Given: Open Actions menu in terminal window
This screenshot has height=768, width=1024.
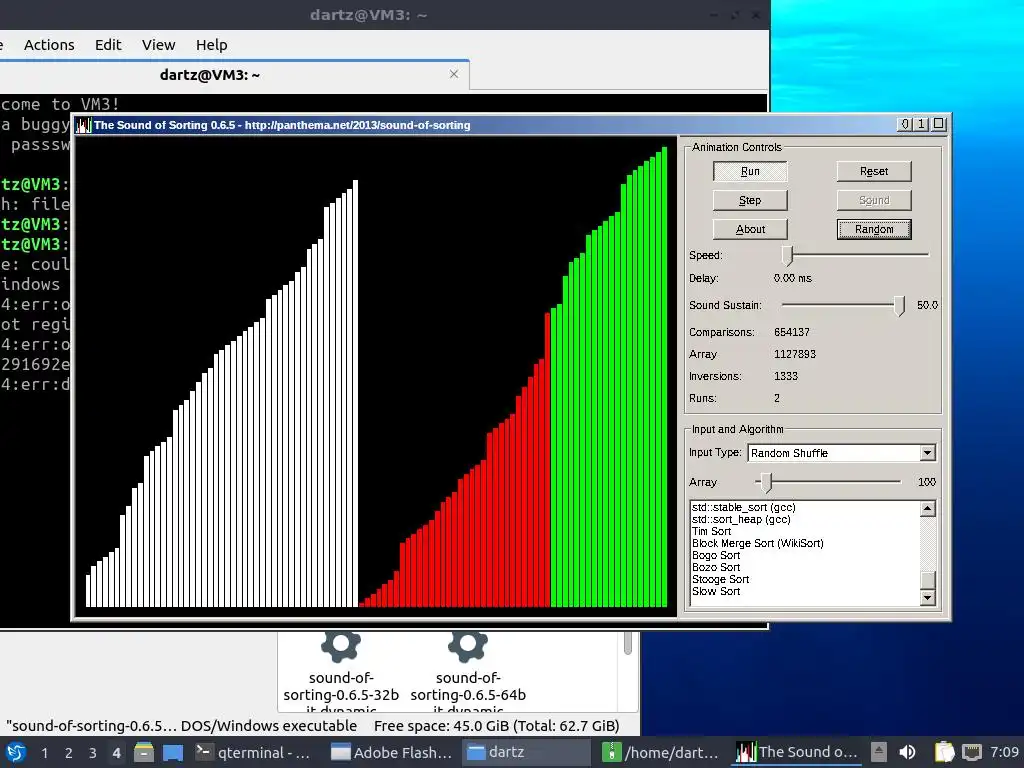Looking at the screenshot, I should [x=49, y=44].
